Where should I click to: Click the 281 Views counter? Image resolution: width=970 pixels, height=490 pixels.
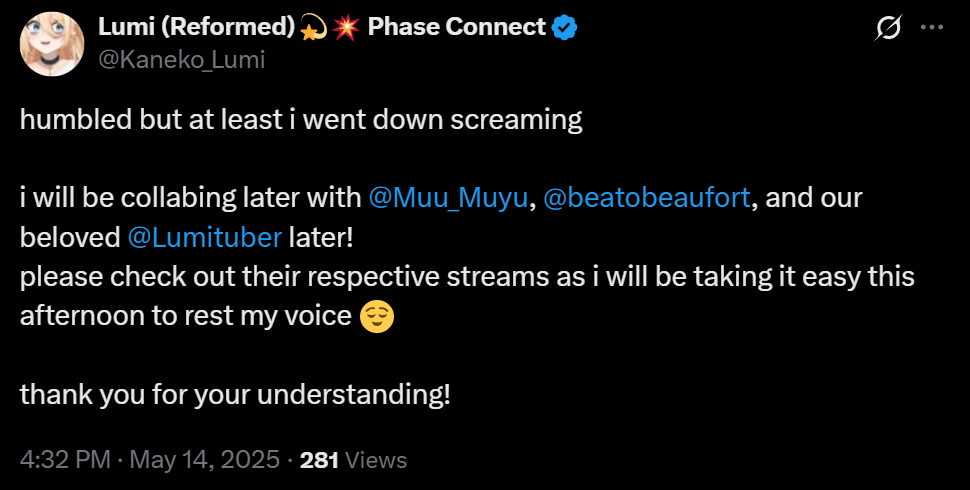click(x=353, y=460)
